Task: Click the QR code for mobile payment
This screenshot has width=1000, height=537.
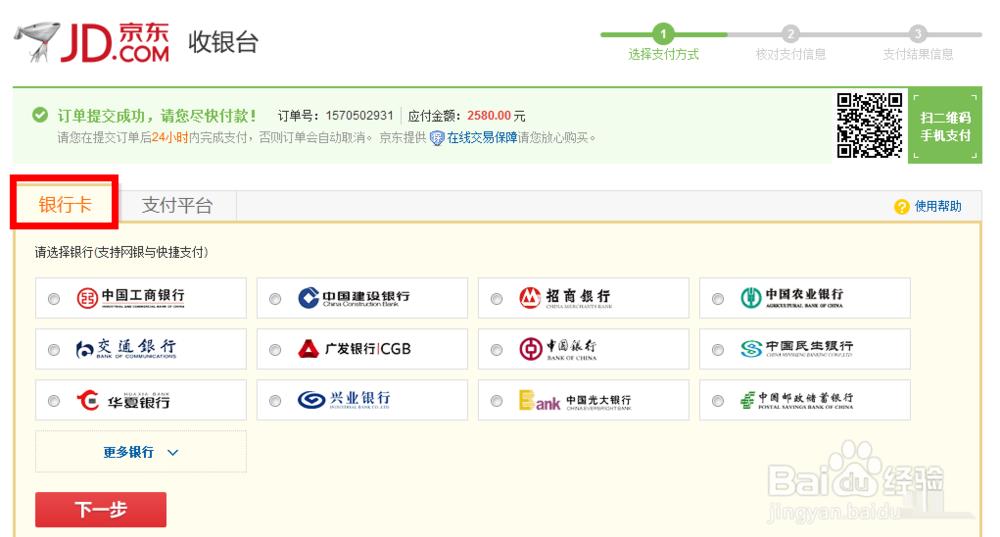Action: point(870,125)
